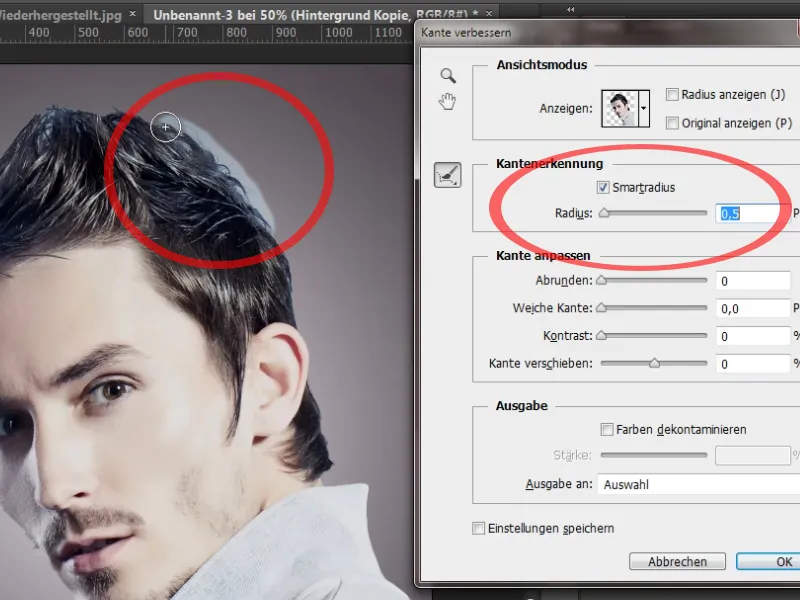This screenshot has width=800, height=600.
Task: Open the Anzeigen view mode dropdown arrow
Action: pos(644,108)
